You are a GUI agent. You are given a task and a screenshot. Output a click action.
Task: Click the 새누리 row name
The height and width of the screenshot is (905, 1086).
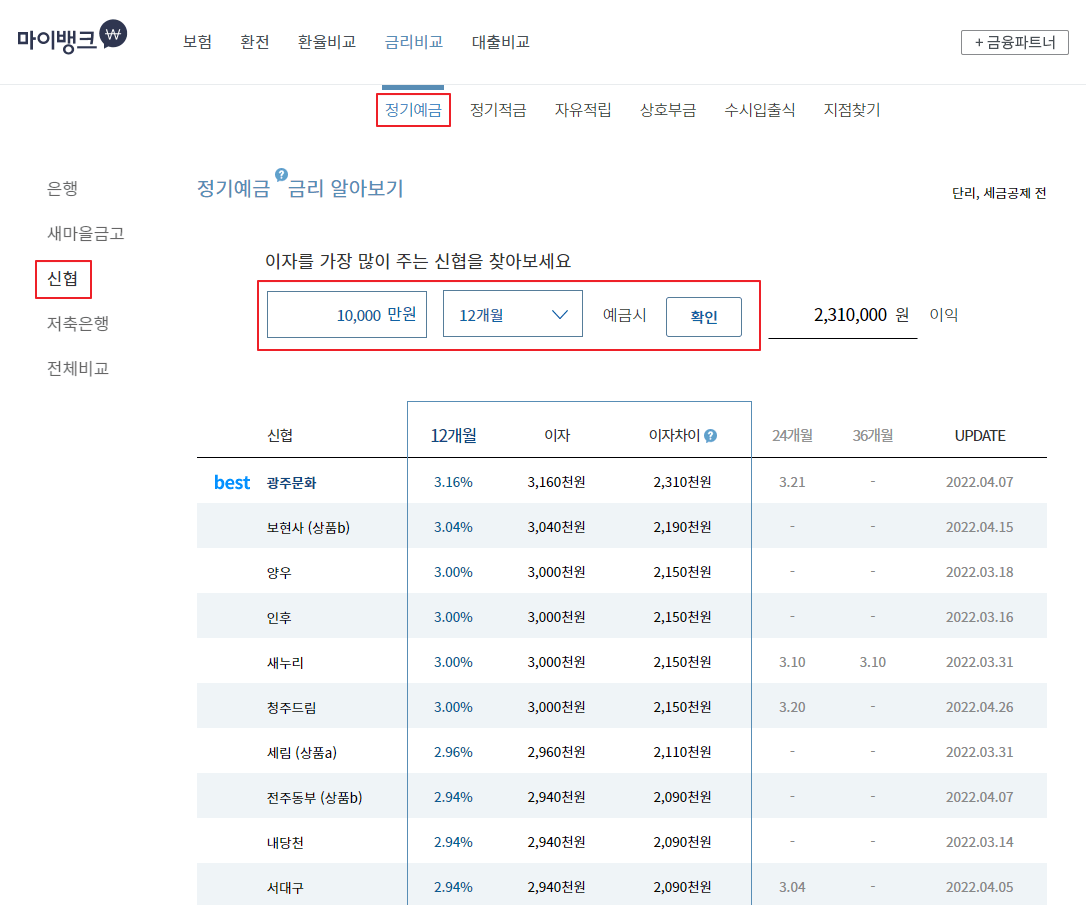pos(285,663)
